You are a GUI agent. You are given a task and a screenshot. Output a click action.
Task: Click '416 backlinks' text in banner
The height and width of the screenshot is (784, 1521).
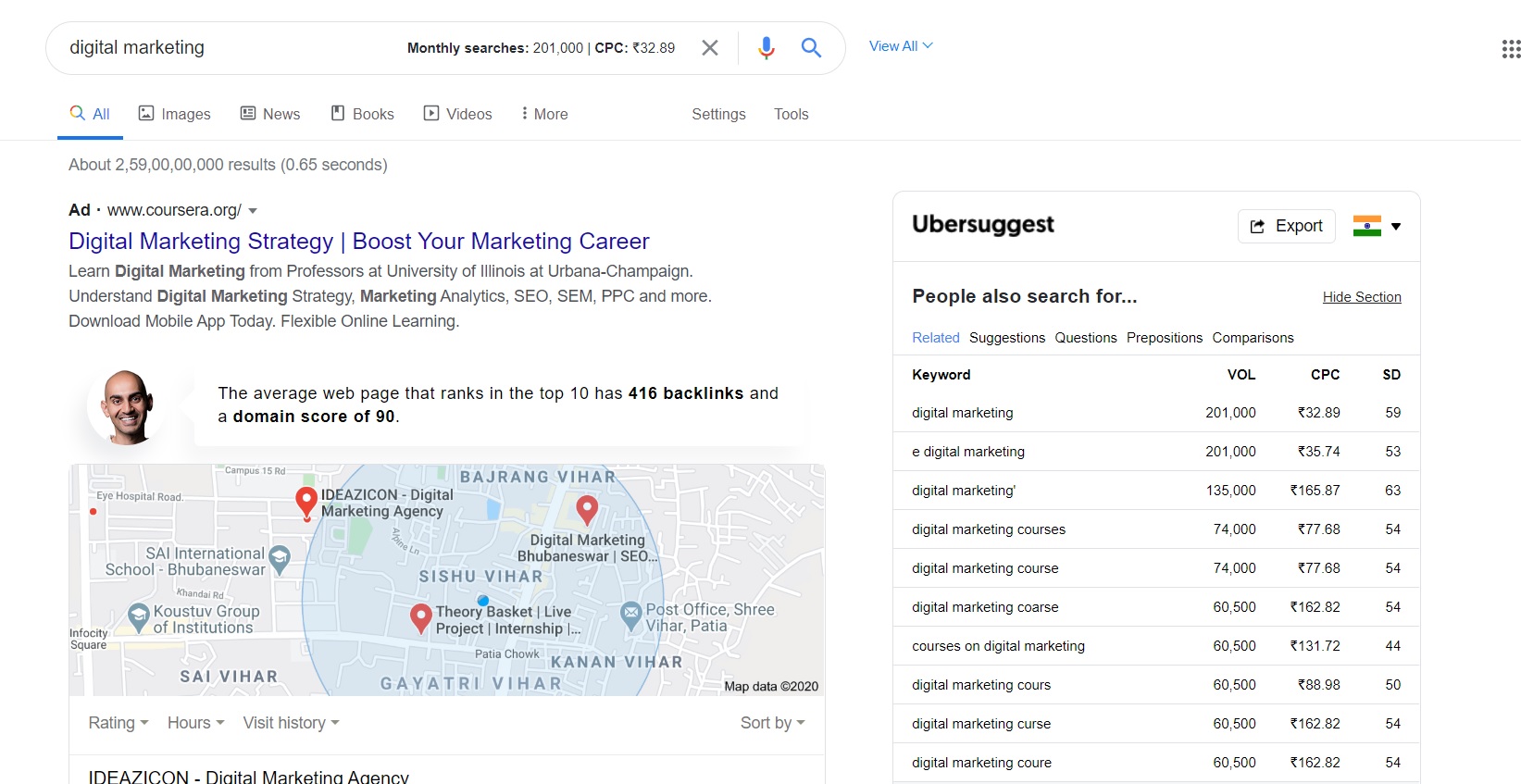click(685, 393)
